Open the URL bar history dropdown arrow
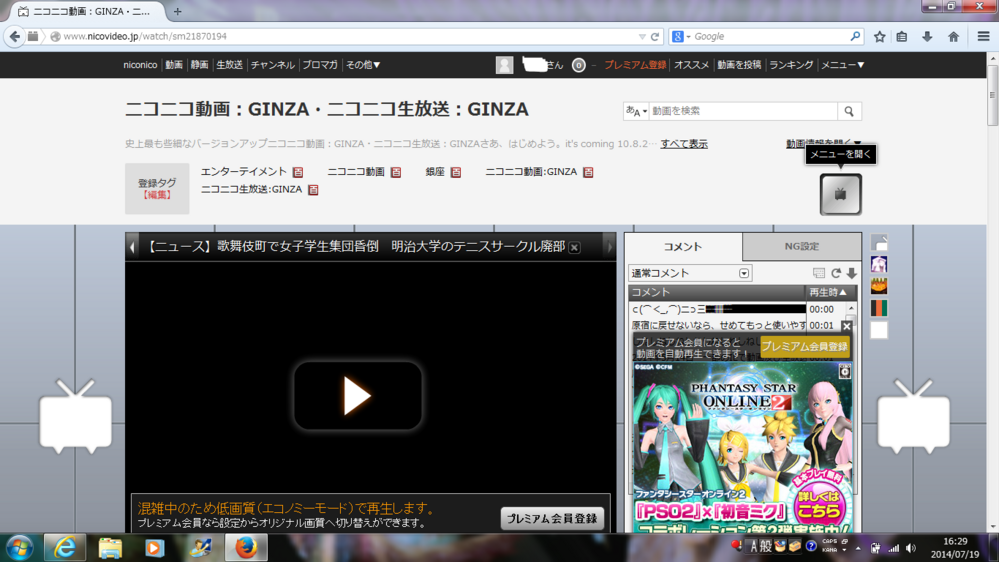The image size is (999, 562). pyautogui.click(x=642, y=37)
